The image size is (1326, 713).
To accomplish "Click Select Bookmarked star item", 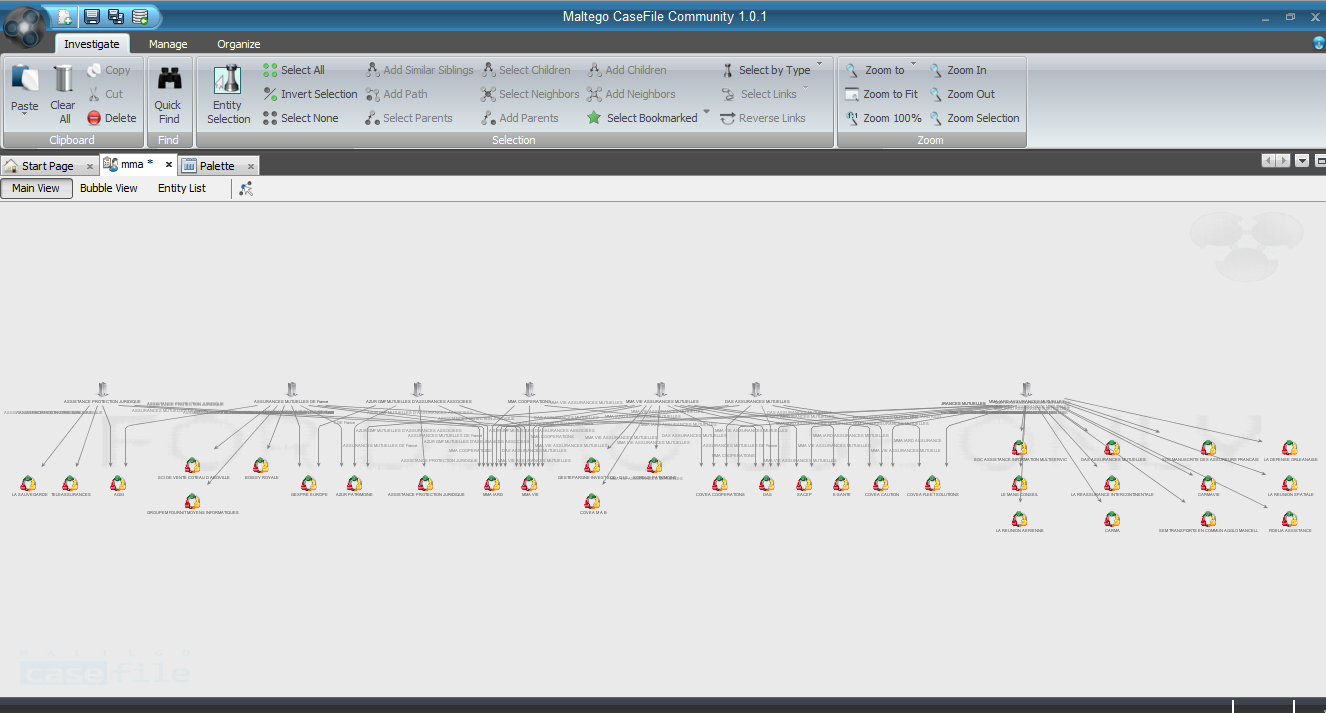I will (x=642, y=118).
